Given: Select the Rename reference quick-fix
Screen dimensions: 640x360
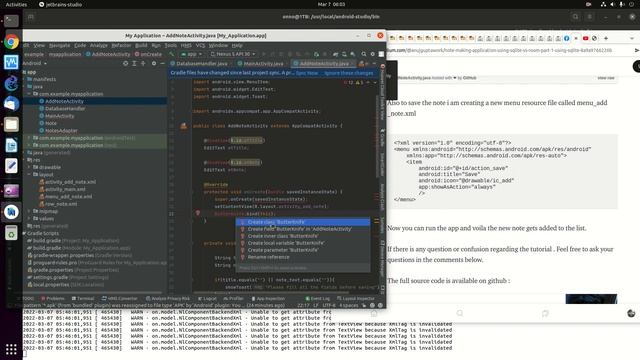Looking at the screenshot, I should (x=303, y=257).
